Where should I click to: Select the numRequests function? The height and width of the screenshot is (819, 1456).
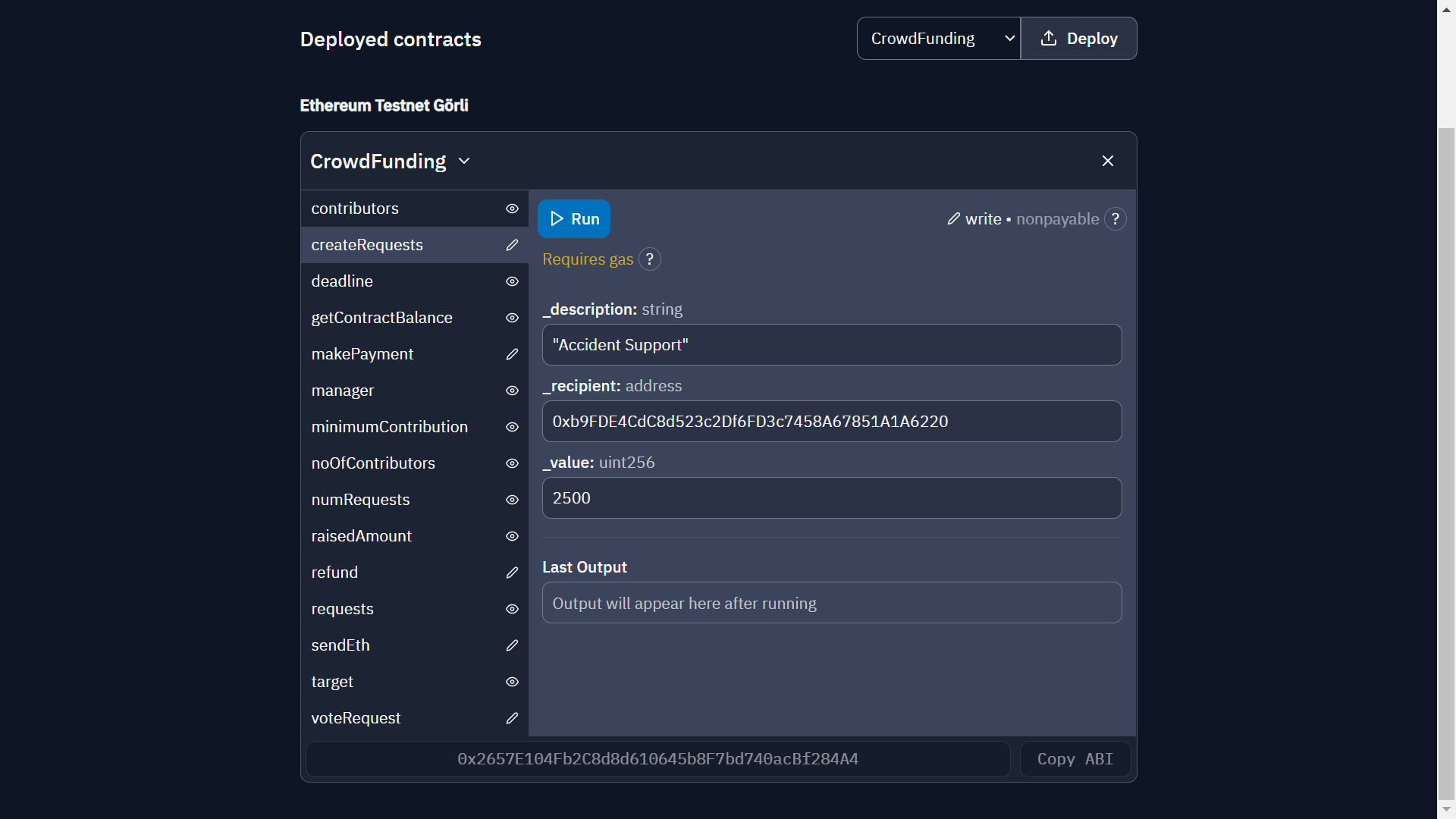coord(360,500)
